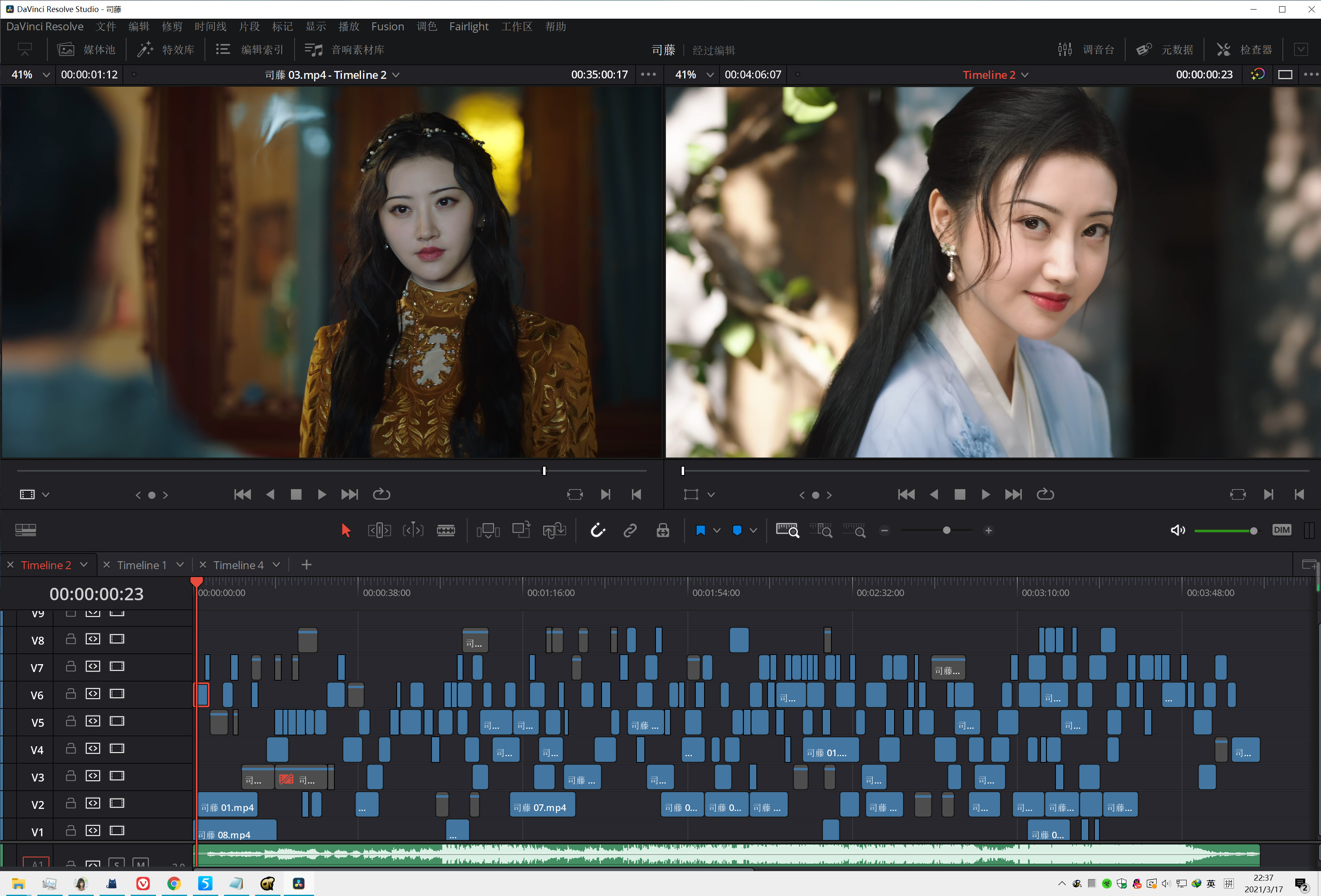Open Fusion menu
The height and width of the screenshot is (896, 1321).
(388, 27)
